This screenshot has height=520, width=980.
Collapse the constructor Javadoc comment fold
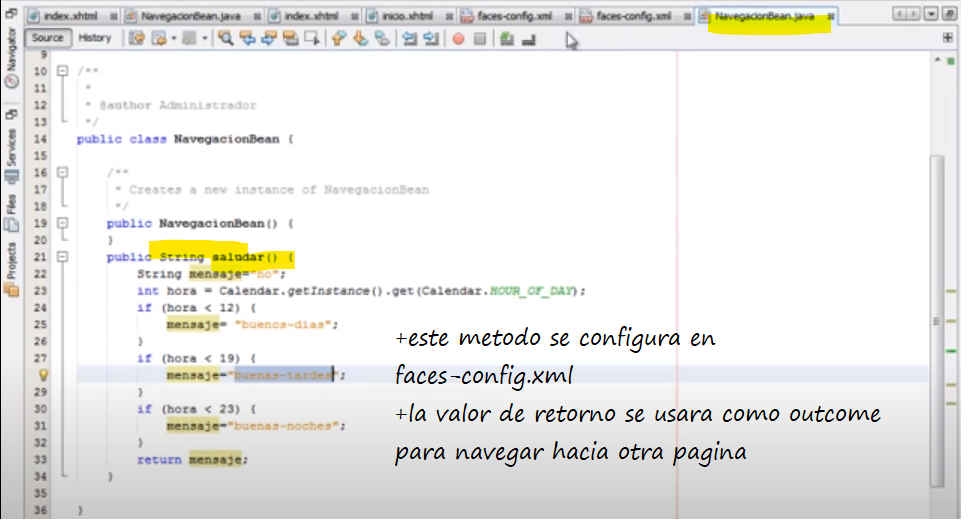(x=62, y=172)
